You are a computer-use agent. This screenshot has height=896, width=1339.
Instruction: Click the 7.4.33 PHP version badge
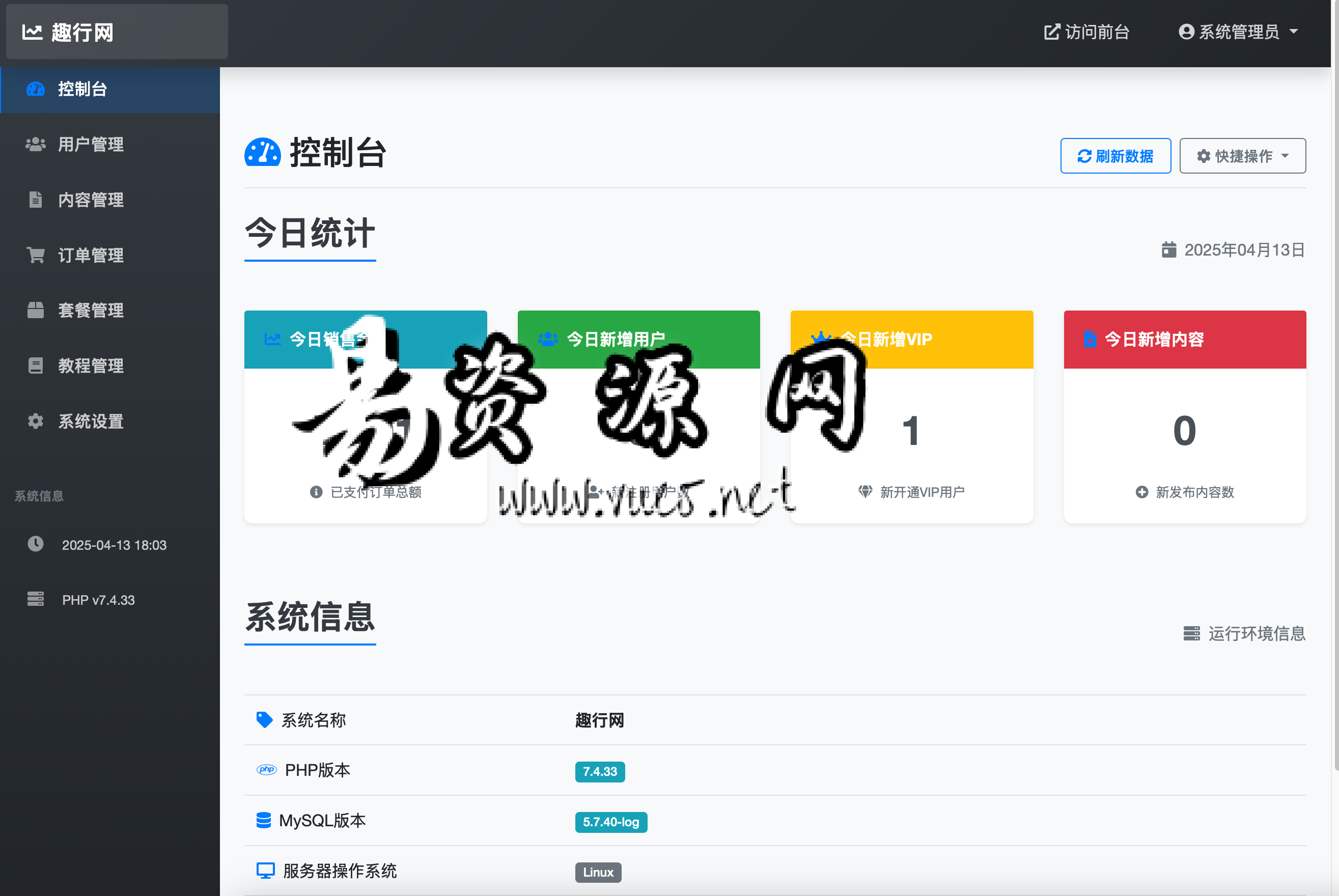point(599,771)
